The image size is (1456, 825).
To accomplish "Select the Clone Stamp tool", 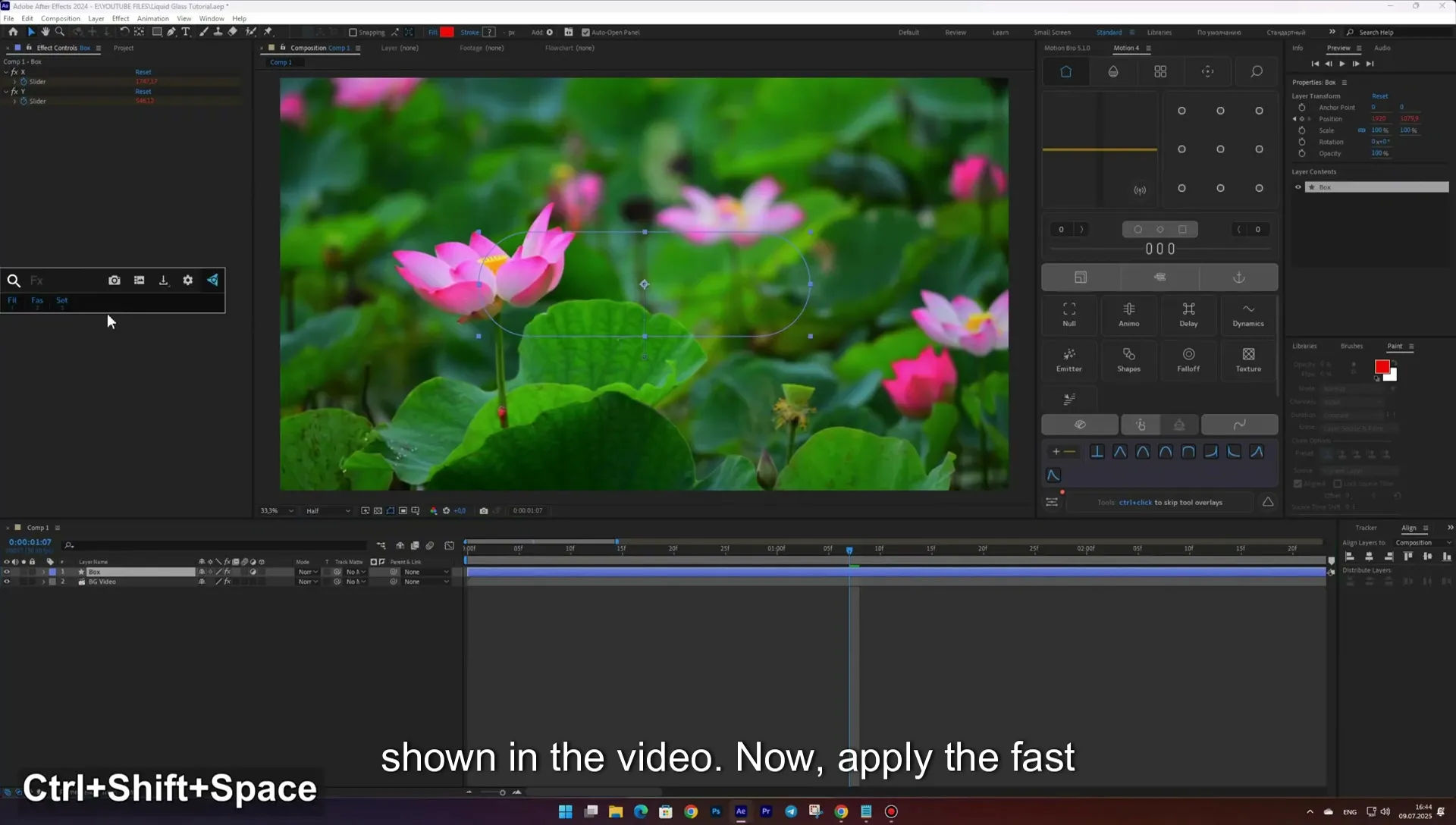I will [x=218, y=32].
